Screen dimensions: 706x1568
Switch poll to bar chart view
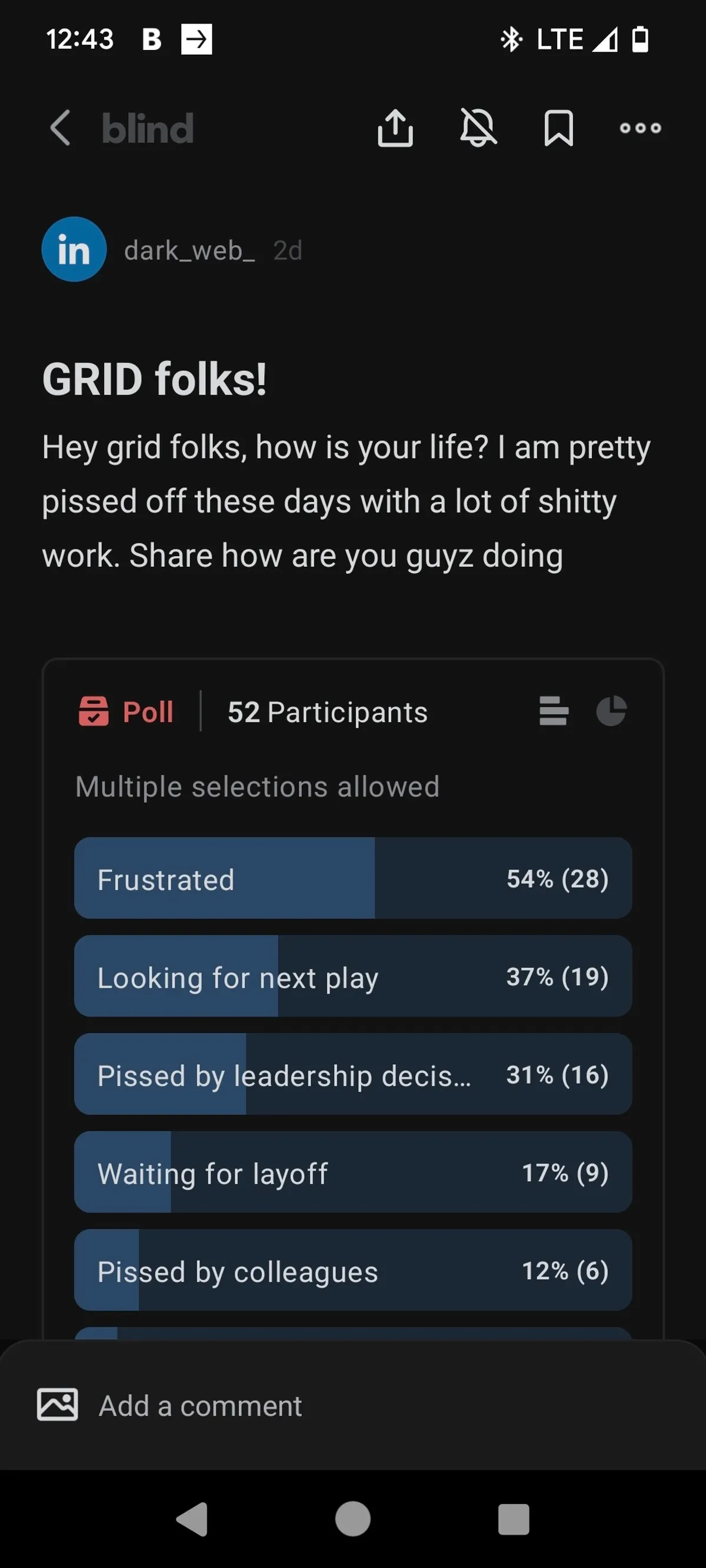click(x=554, y=711)
